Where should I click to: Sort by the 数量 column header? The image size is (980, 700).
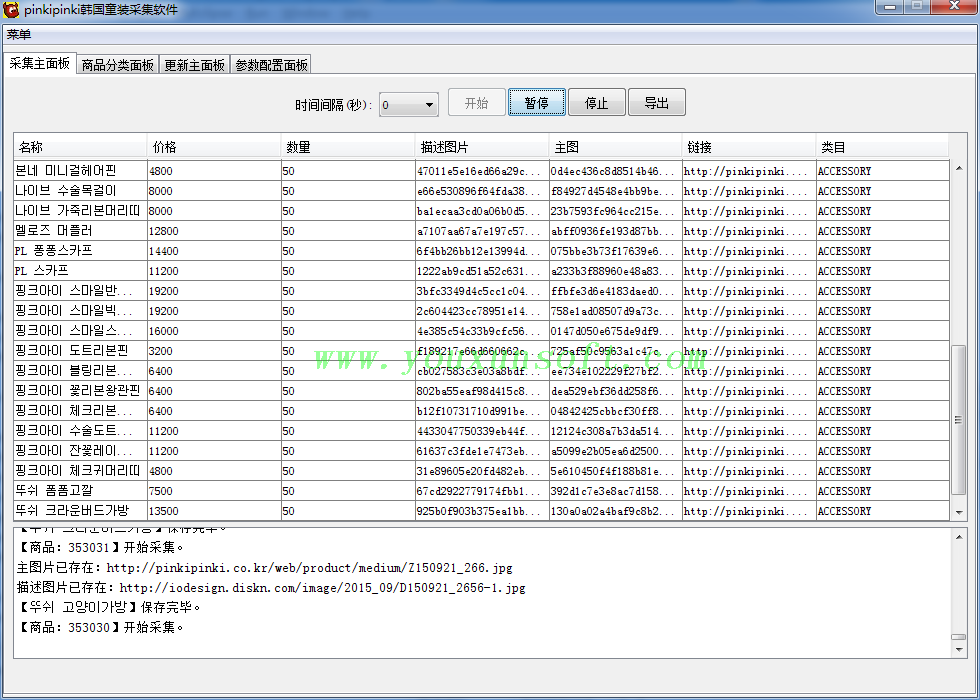pos(348,148)
